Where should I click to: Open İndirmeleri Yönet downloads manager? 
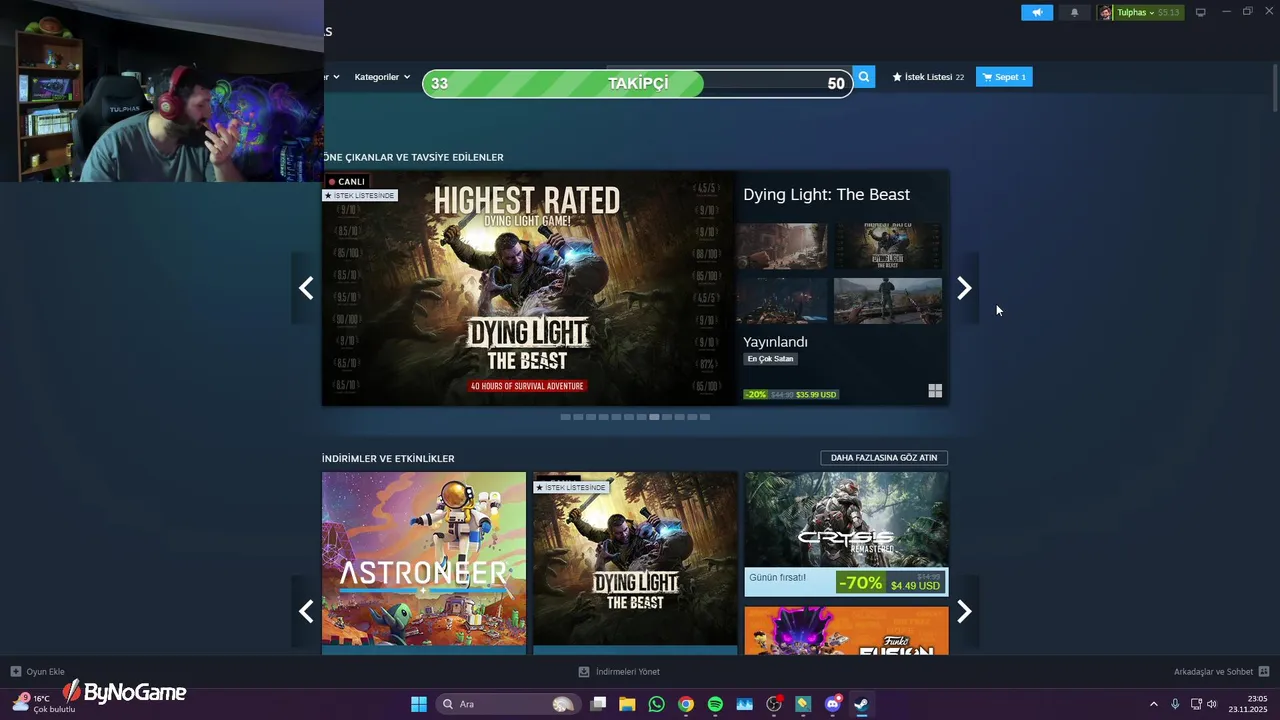click(x=619, y=672)
